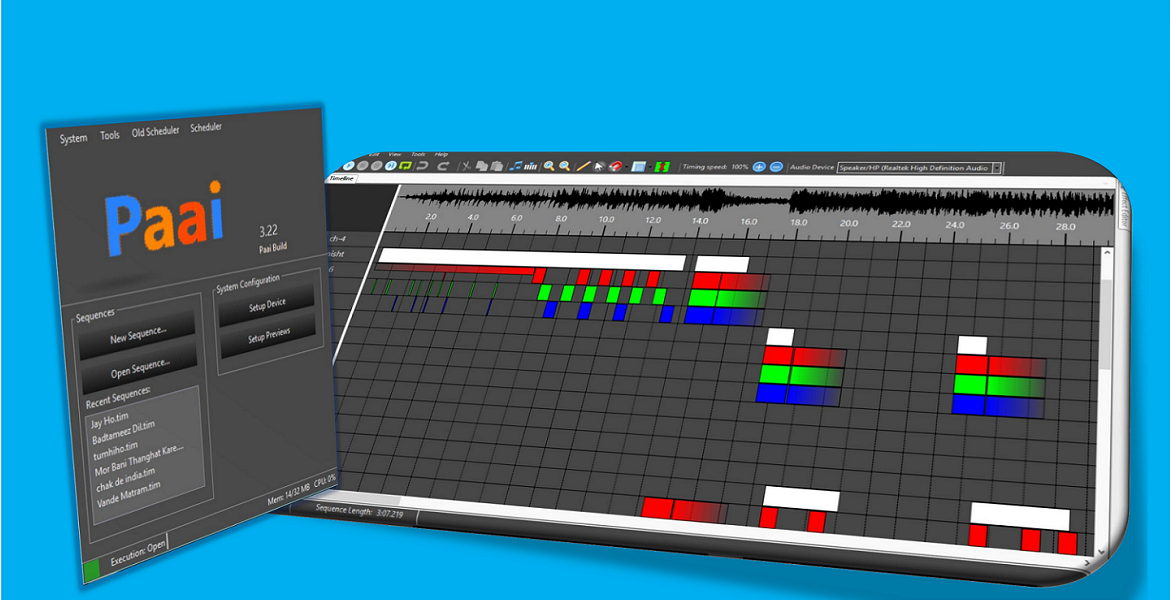Select the Timeline tab
Image resolution: width=1170 pixels, height=600 pixels.
[x=342, y=178]
